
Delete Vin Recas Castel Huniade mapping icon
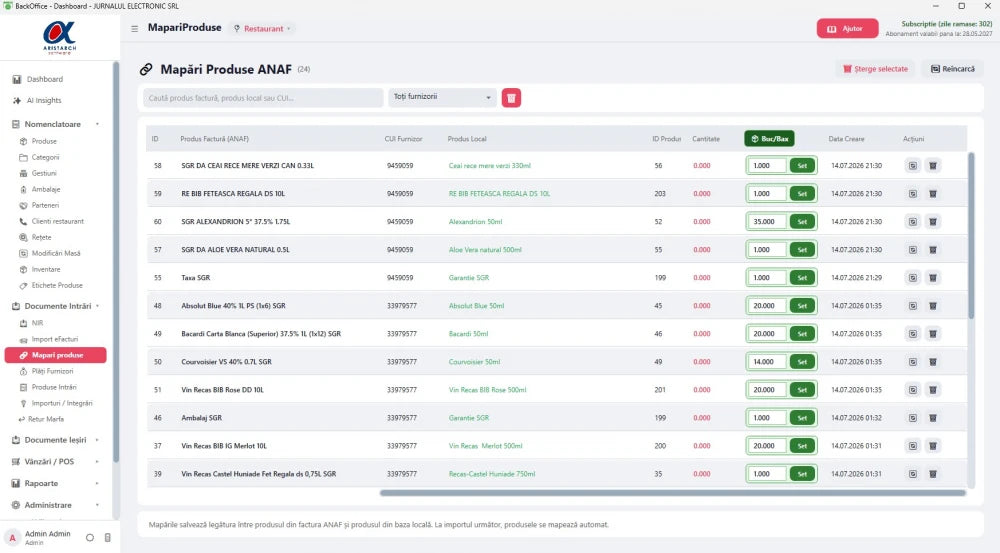coord(932,475)
